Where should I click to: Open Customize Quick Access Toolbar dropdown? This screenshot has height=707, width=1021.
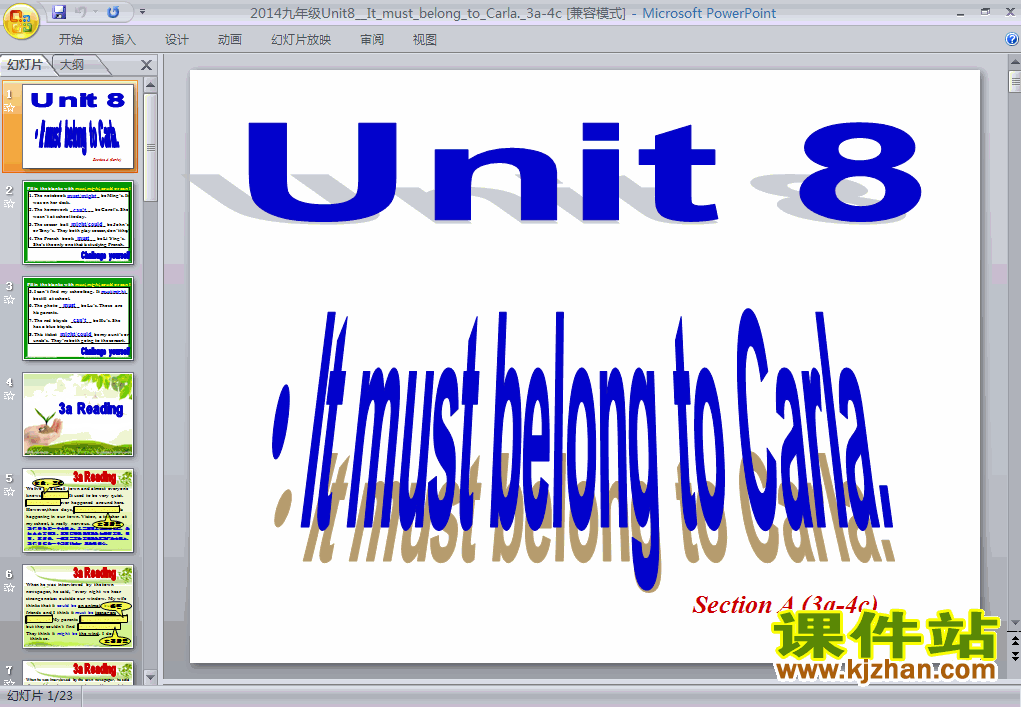(x=143, y=12)
